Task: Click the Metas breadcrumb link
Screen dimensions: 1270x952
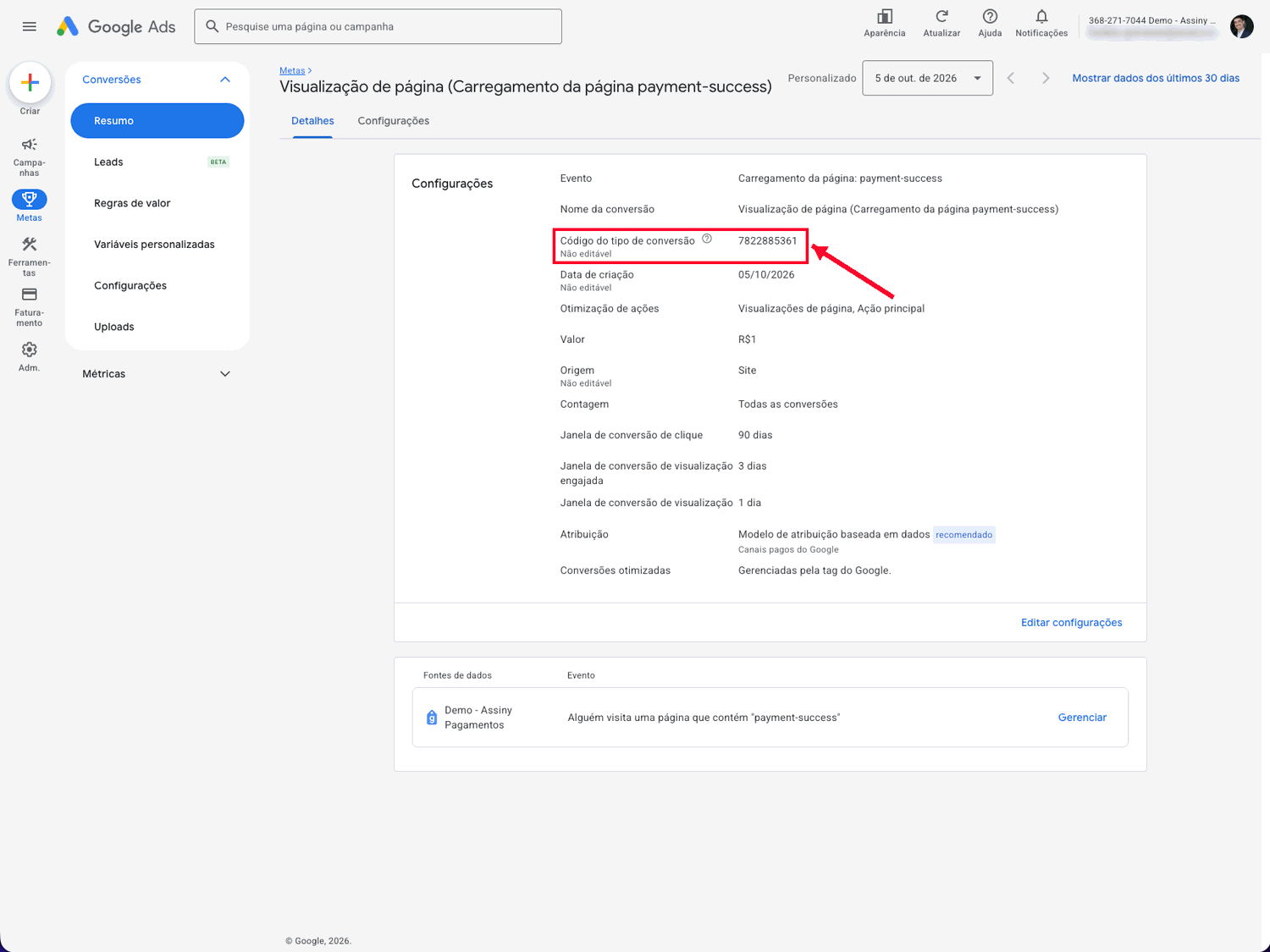Action: (x=292, y=70)
